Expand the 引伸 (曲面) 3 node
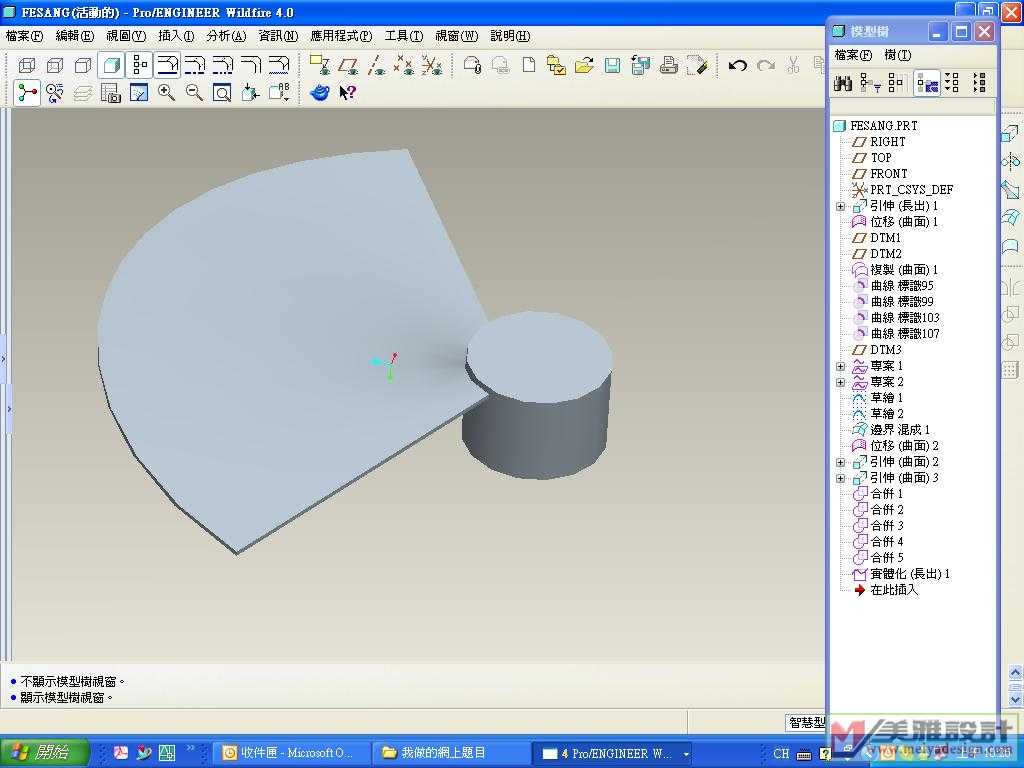This screenshot has height=768, width=1024. pyautogui.click(x=840, y=478)
